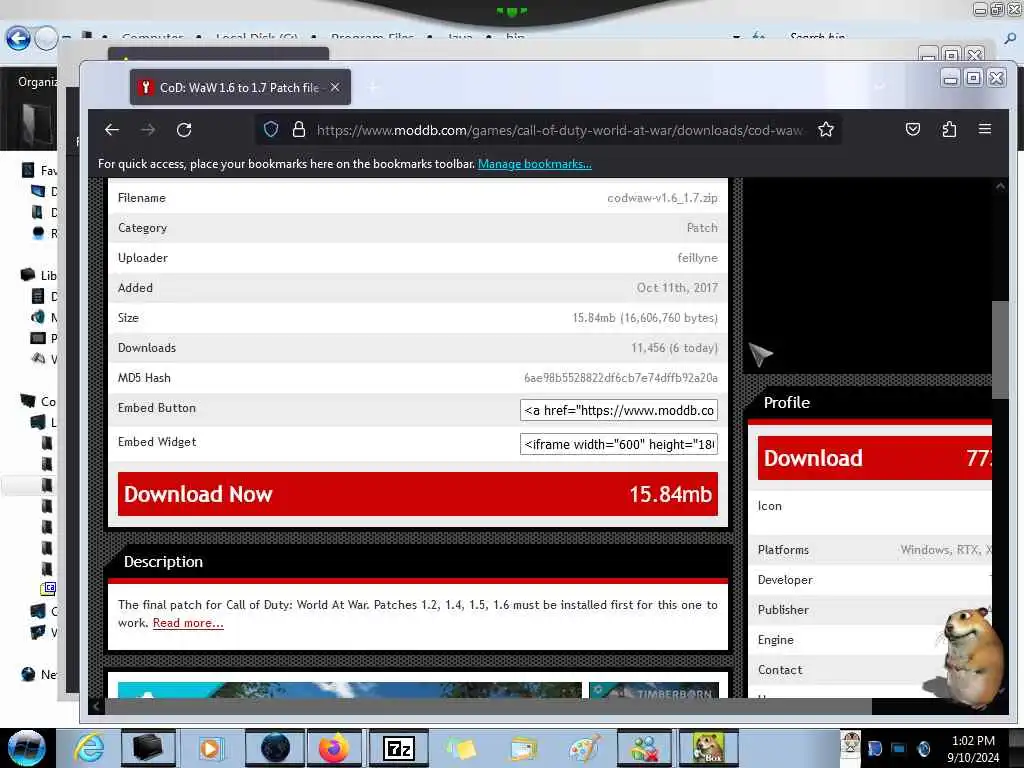Reload the ModDB page
The width and height of the screenshot is (1024, 768).
pyautogui.click(x=184, y=130)
